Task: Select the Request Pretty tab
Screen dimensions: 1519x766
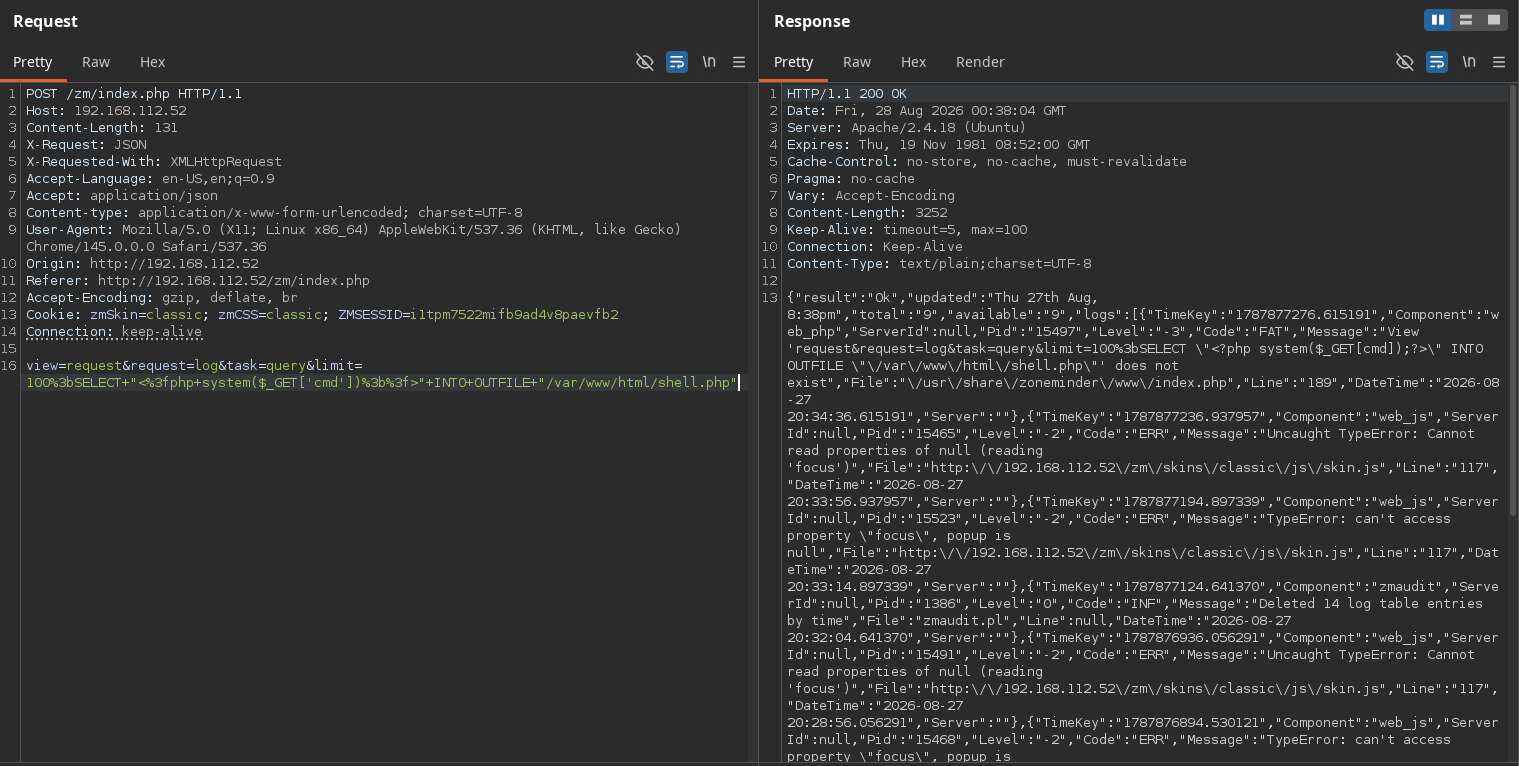Action: [x=33, y=62]
